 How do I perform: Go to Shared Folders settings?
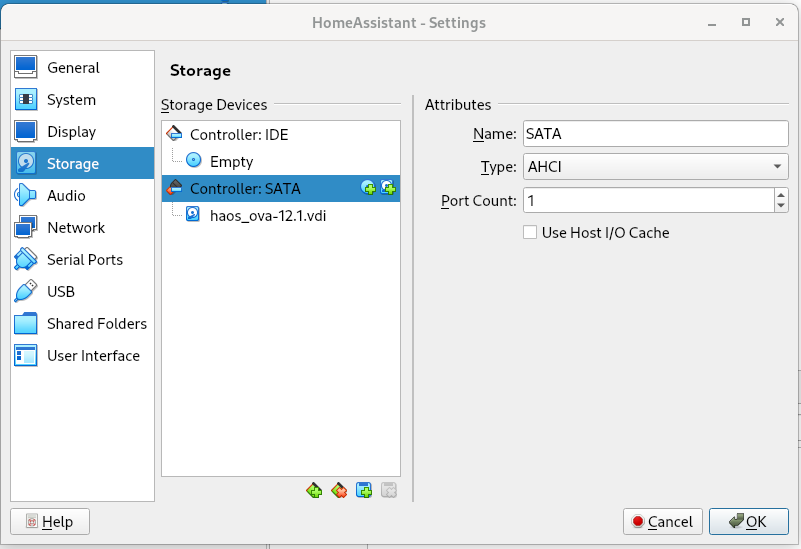tap(96, 324)
